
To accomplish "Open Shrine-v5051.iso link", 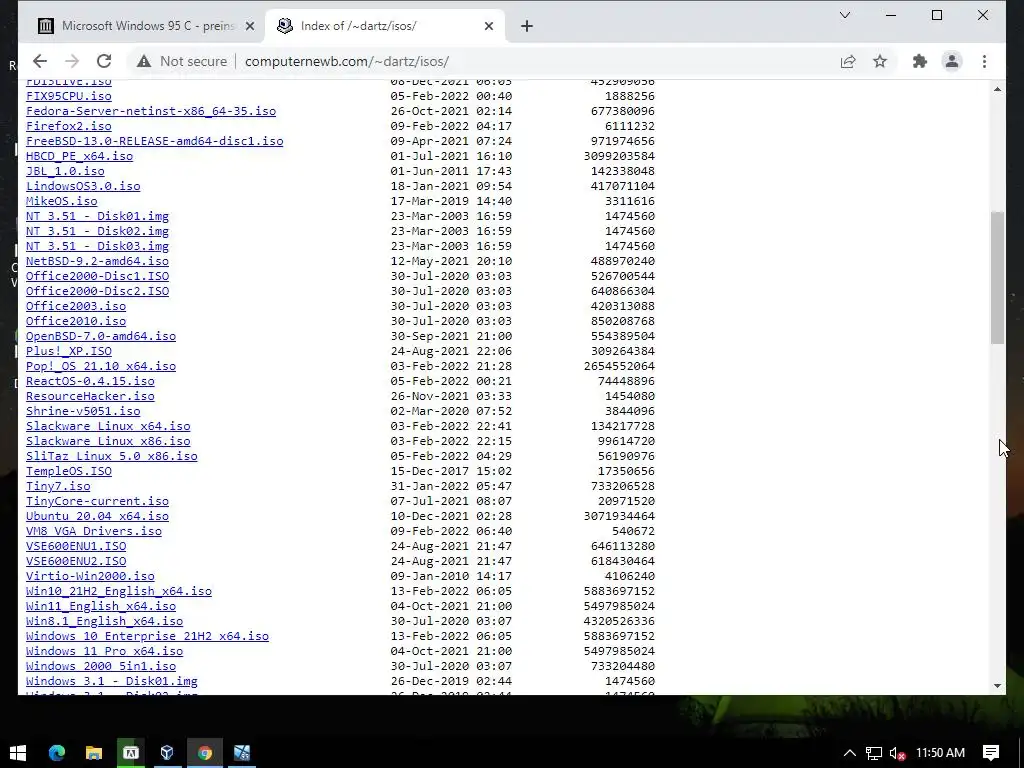I will coord(83,411).
